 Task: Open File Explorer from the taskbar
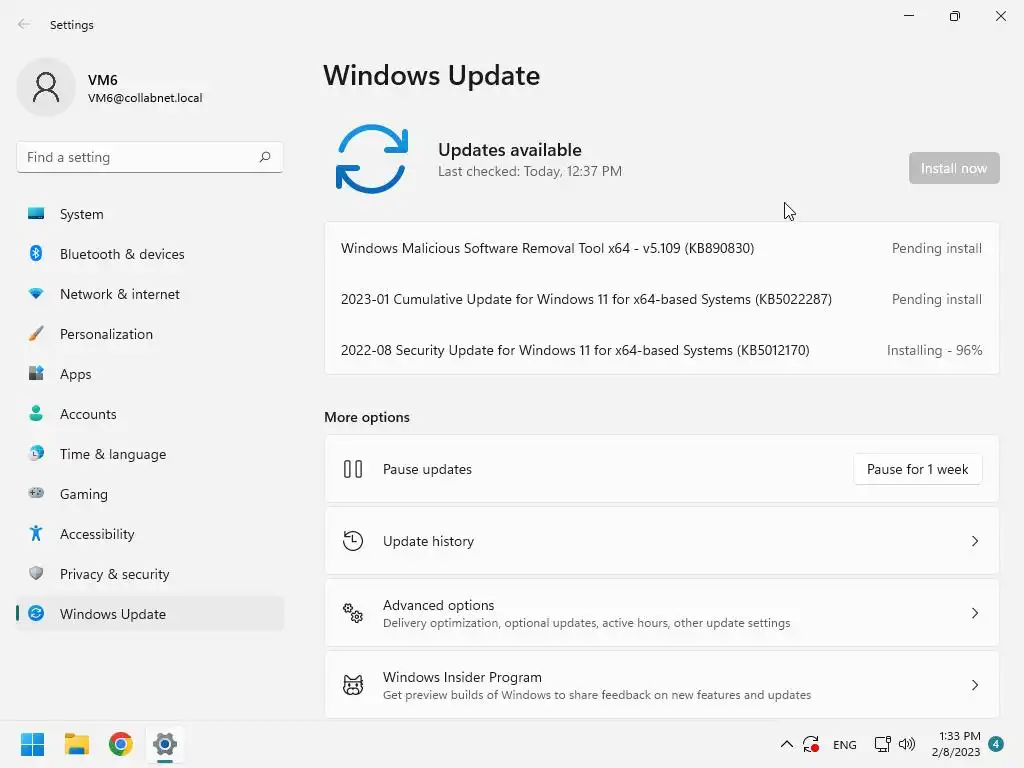76,744
